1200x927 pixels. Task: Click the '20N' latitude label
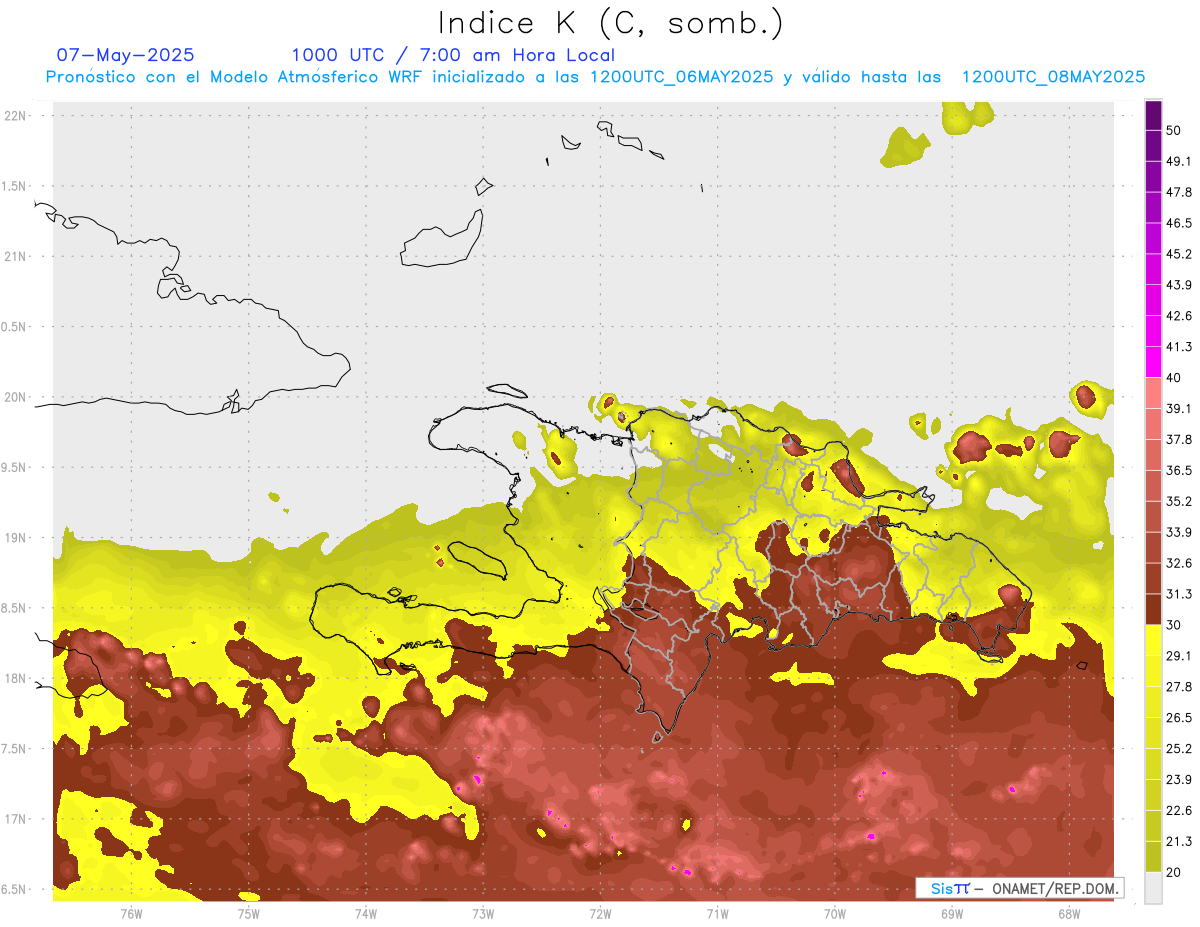point(16,397)
